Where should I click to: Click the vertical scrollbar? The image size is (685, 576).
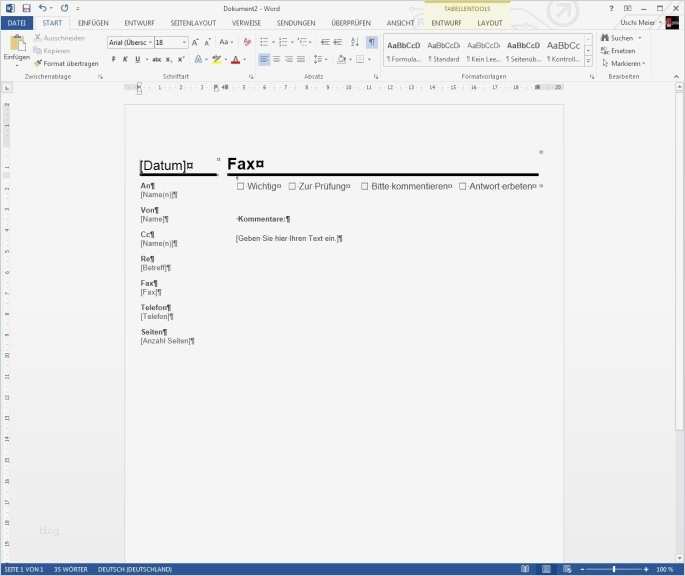point(679,262)
